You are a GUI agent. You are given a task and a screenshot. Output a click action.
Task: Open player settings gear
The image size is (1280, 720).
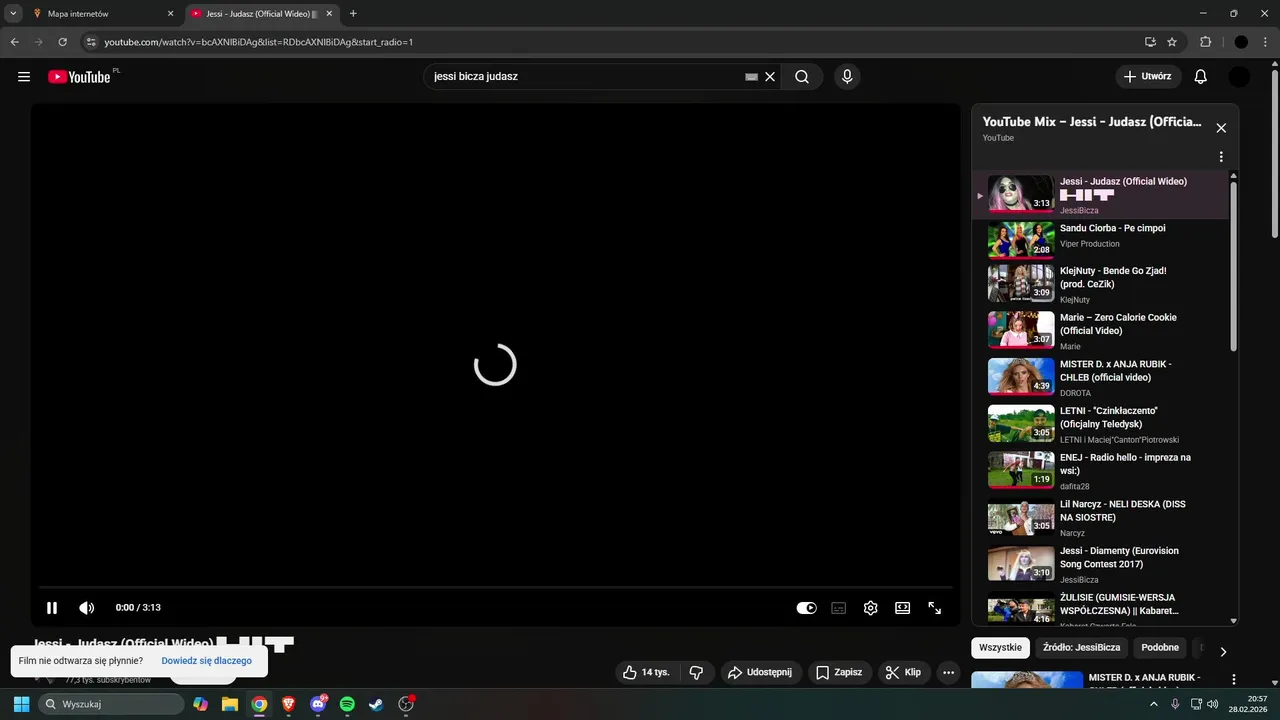click(870, 608)
